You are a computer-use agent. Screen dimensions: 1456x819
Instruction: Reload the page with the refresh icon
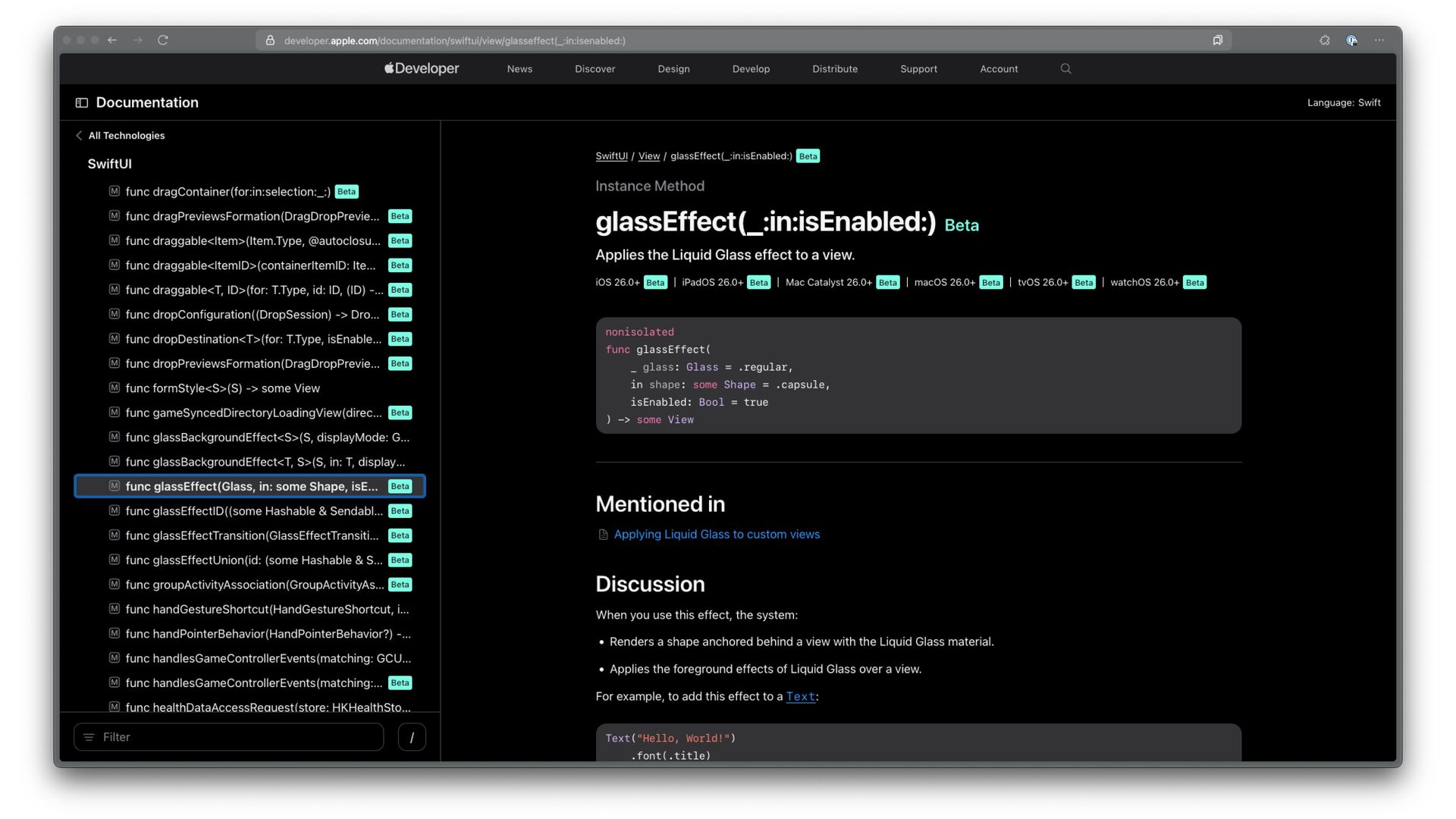point(162,40)
